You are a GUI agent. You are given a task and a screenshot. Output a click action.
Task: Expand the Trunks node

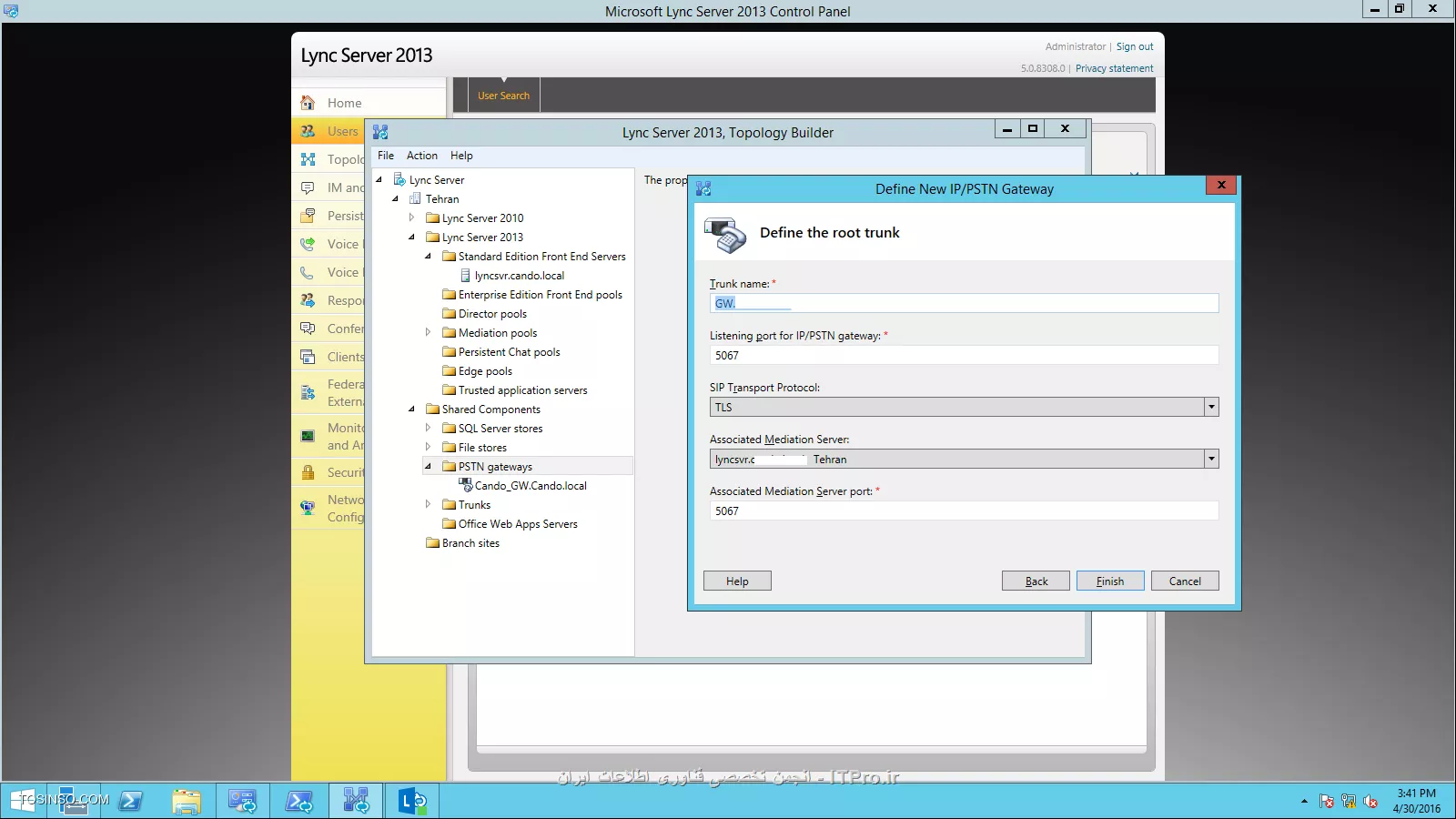pos(428,504)
